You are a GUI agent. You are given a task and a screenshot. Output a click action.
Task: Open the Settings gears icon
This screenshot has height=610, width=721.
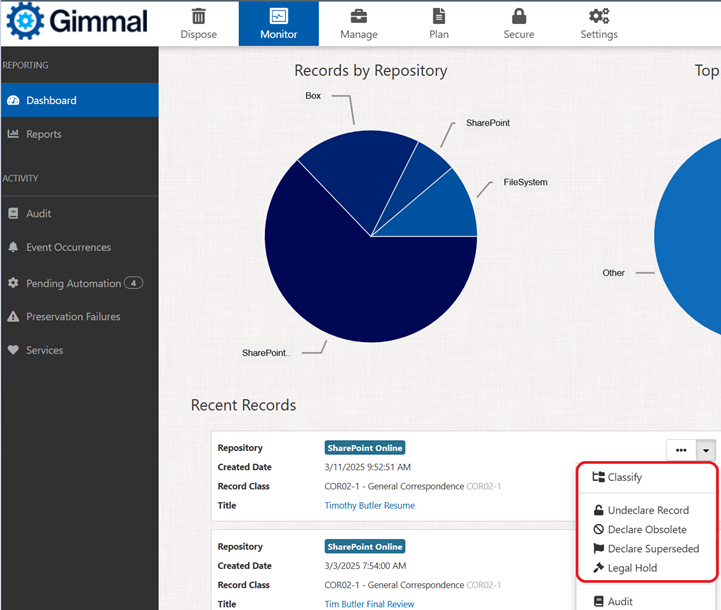(599, 16)
